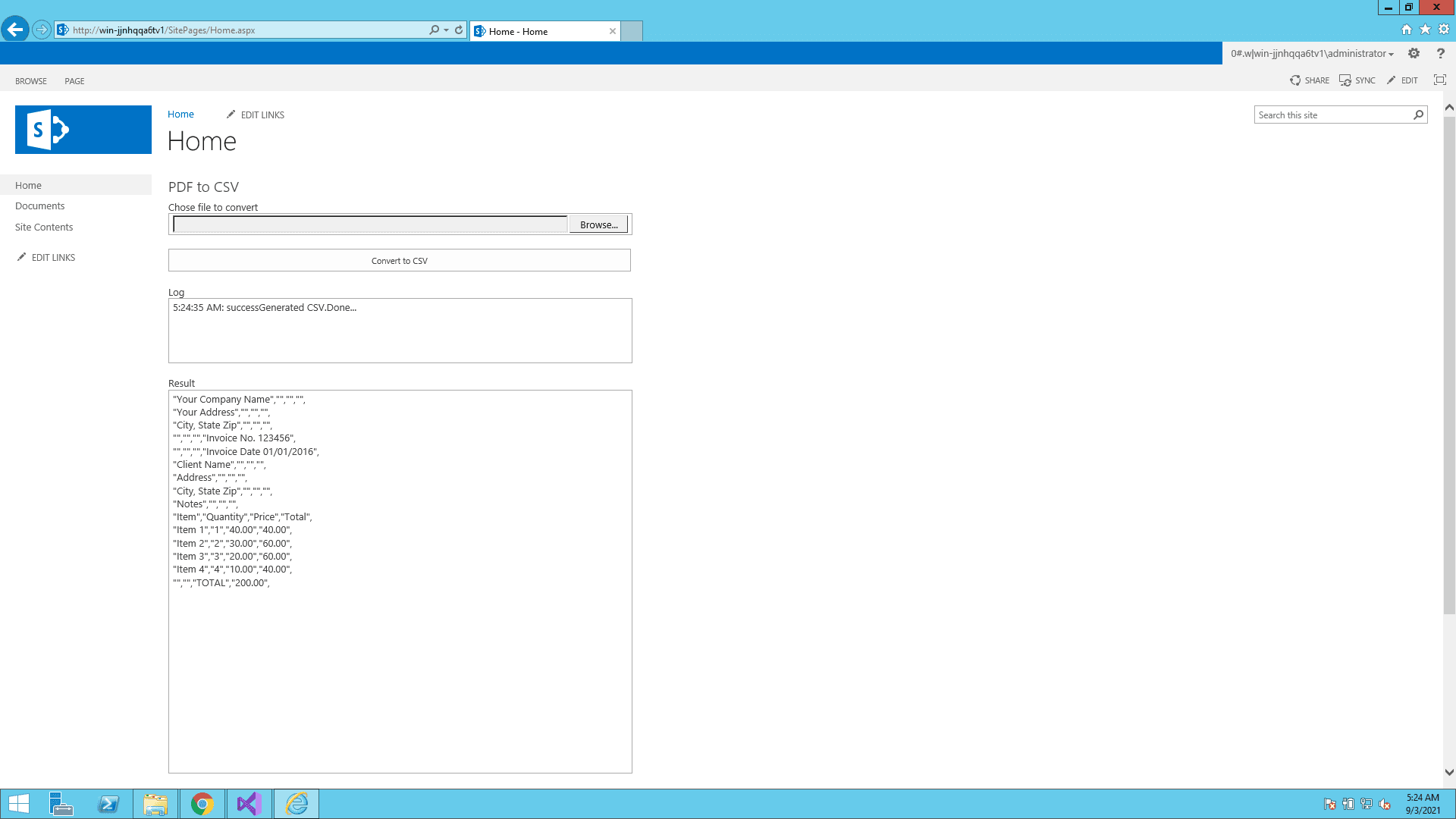Switch to the PAGE ribbon tab
The width and height of the screenshot is (1456, 819).
click(x=74, y=81)
